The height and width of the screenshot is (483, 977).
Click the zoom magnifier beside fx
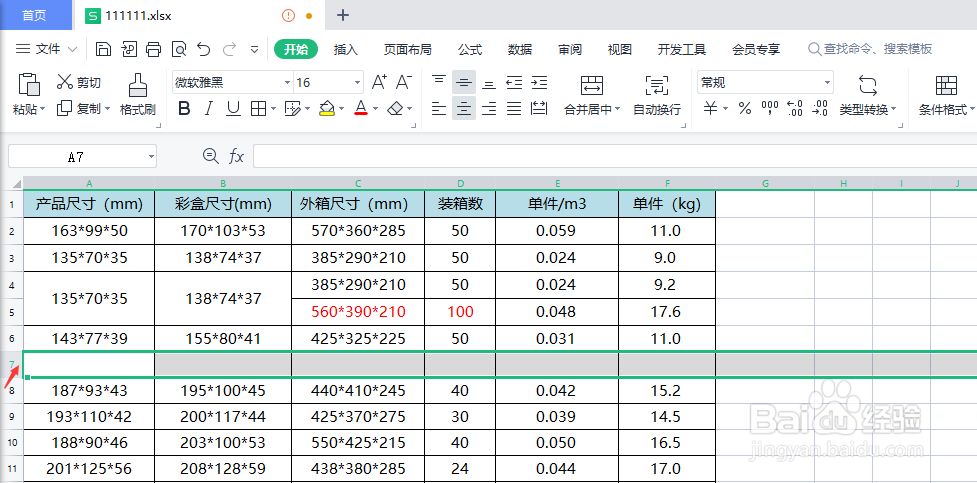211,156
